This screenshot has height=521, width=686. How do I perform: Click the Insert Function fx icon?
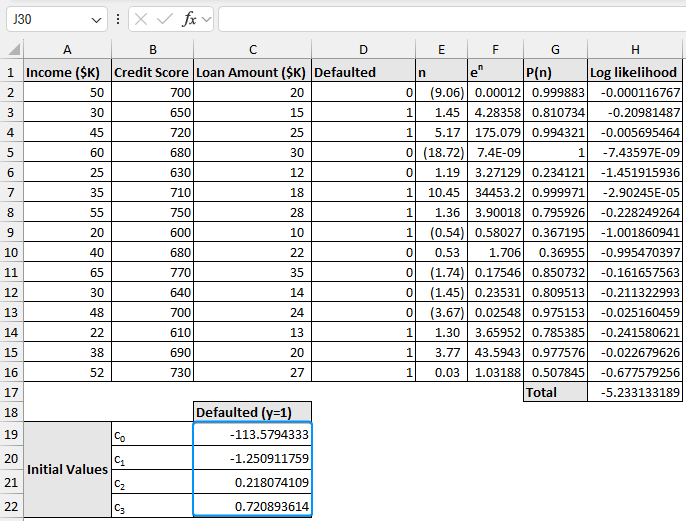(x=188, y=19)
